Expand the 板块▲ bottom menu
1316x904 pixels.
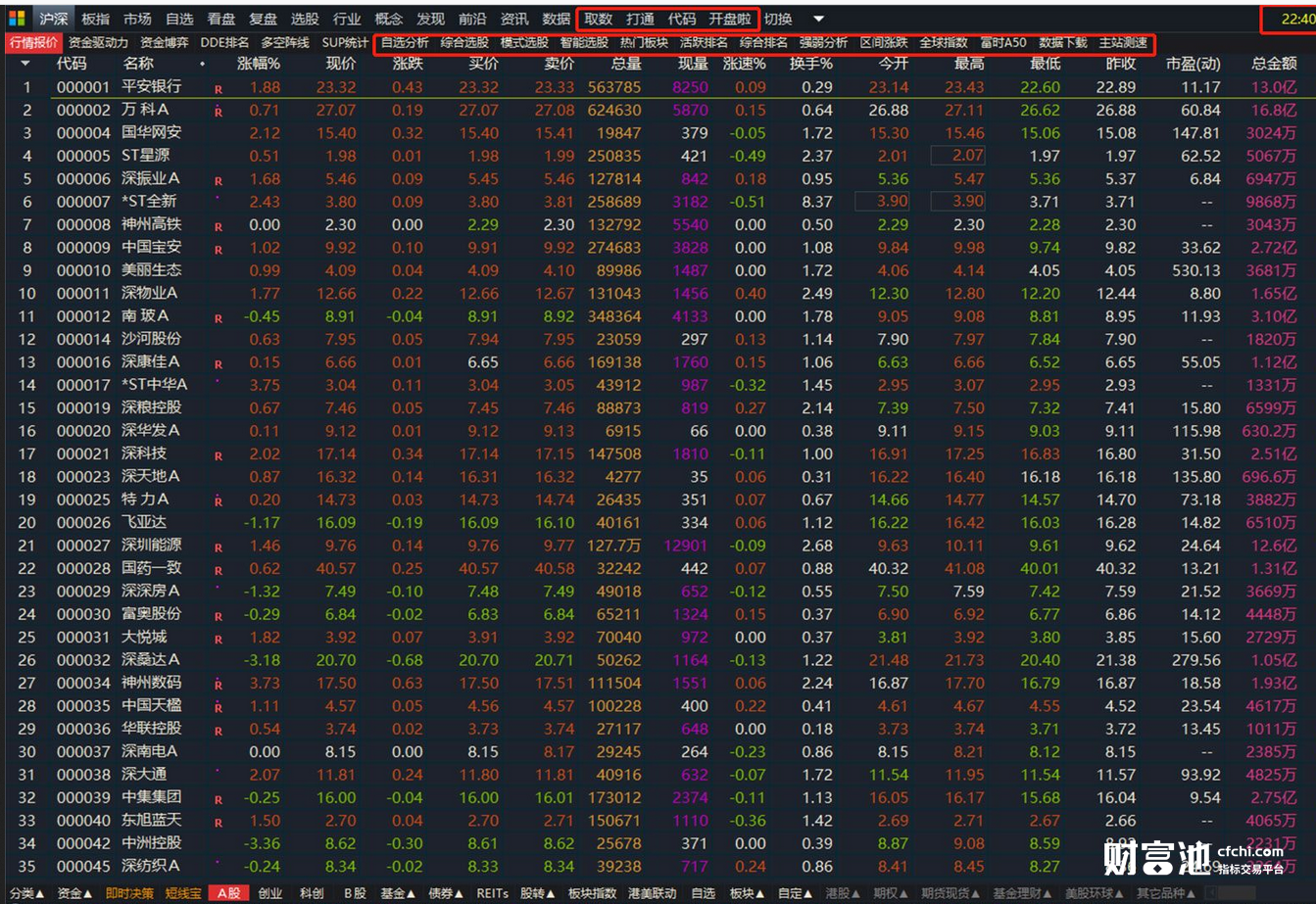[748, 893]
